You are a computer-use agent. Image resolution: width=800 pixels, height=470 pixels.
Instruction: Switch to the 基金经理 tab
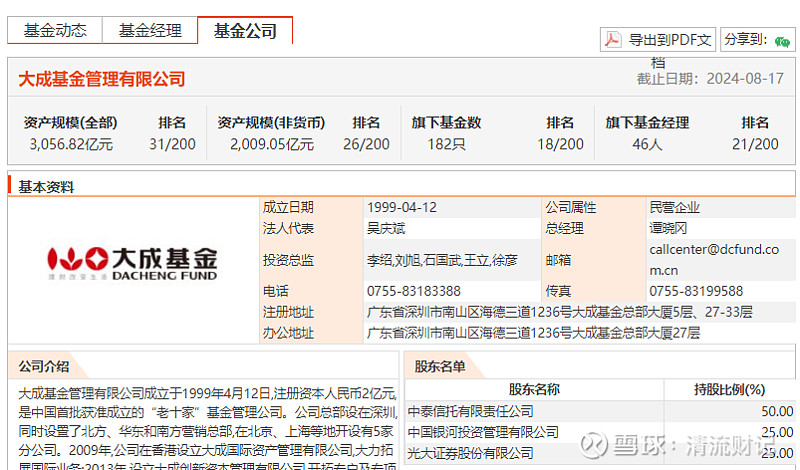tap(150, 31)
